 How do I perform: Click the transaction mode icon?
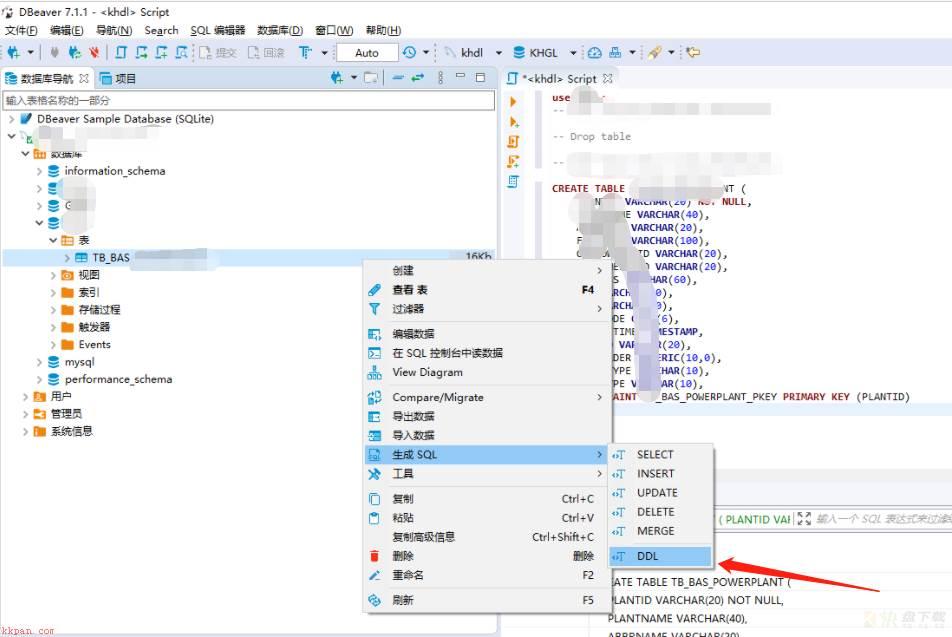305,53
